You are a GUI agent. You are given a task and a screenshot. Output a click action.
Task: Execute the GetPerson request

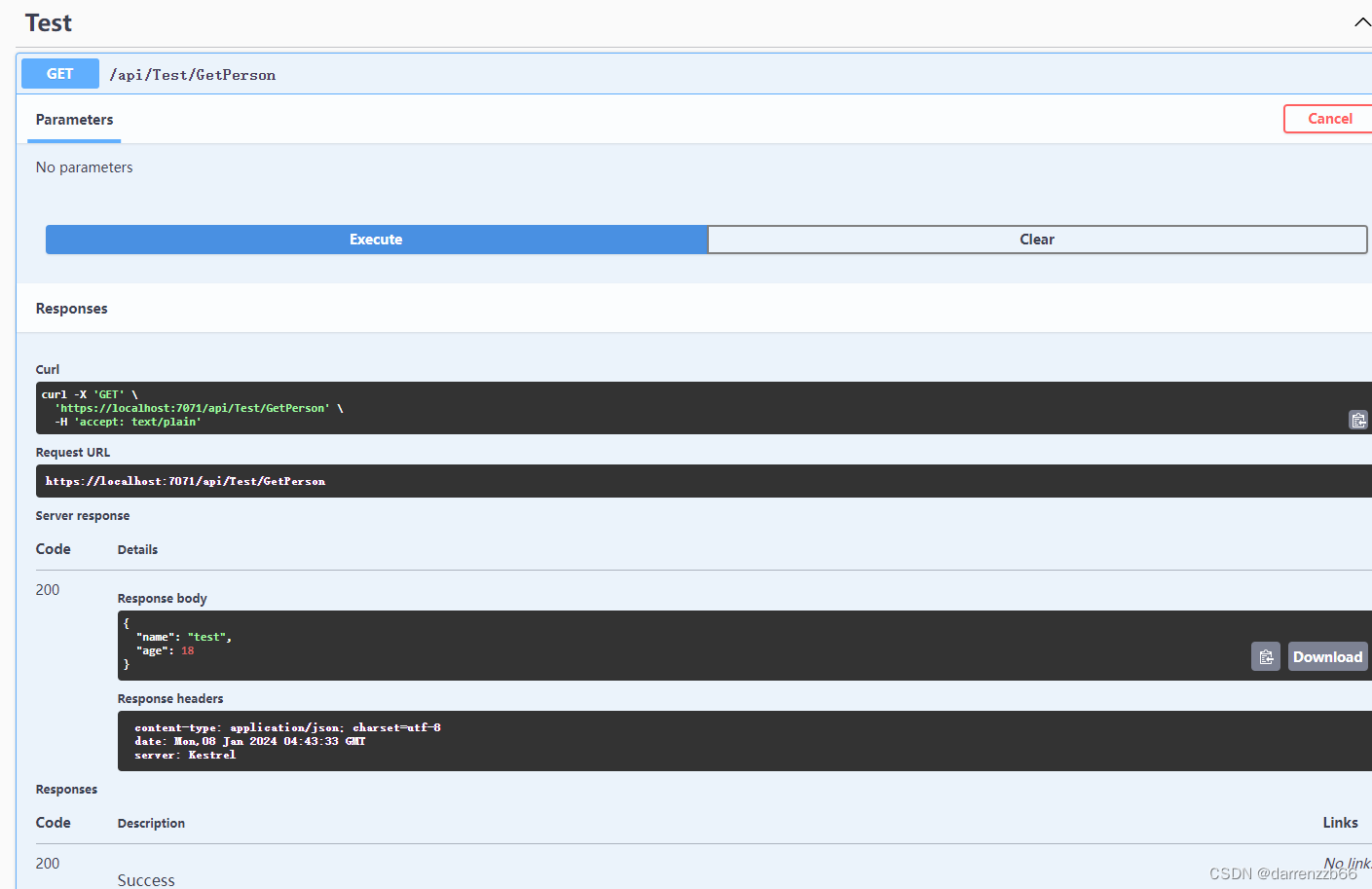point(376,239)
